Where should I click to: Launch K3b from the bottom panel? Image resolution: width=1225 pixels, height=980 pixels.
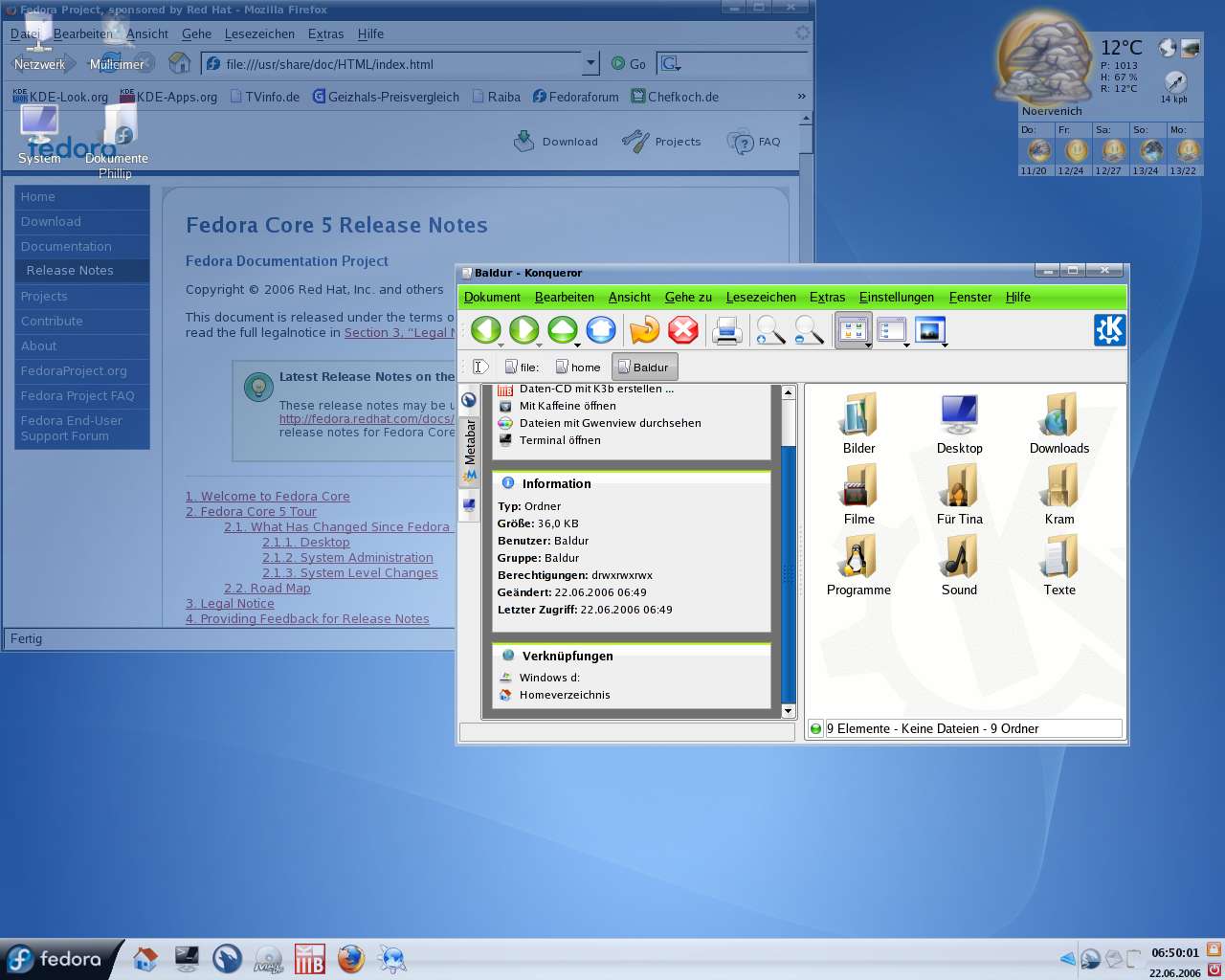(309, 958)
